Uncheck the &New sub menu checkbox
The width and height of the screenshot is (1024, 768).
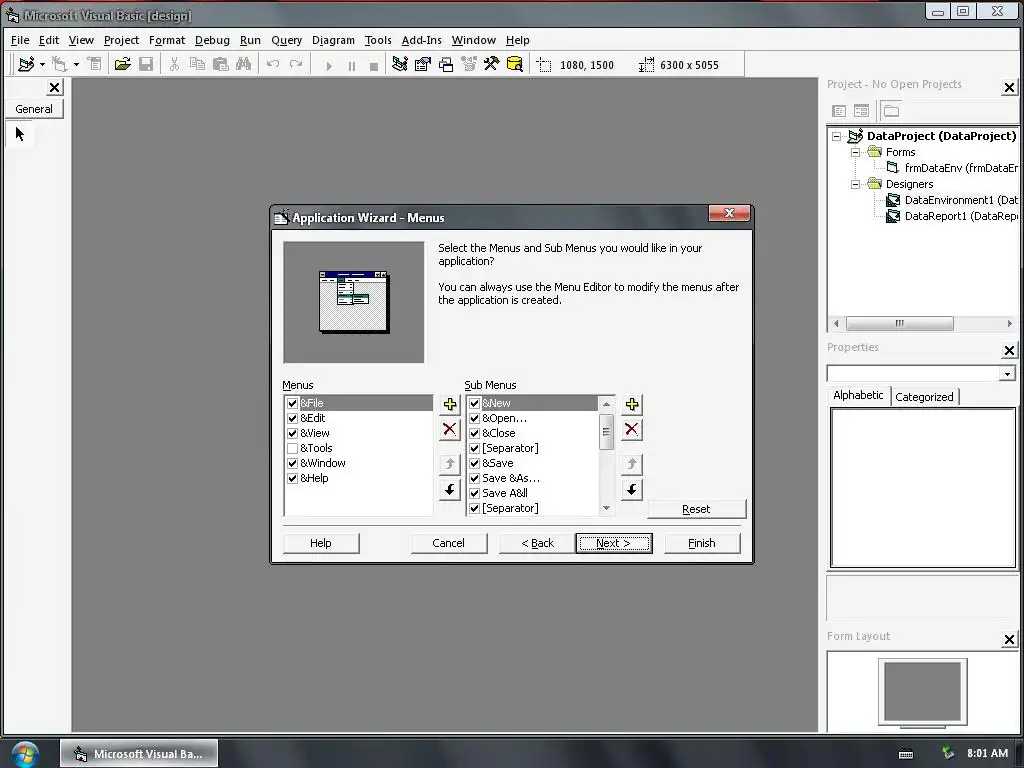(475, 404)
